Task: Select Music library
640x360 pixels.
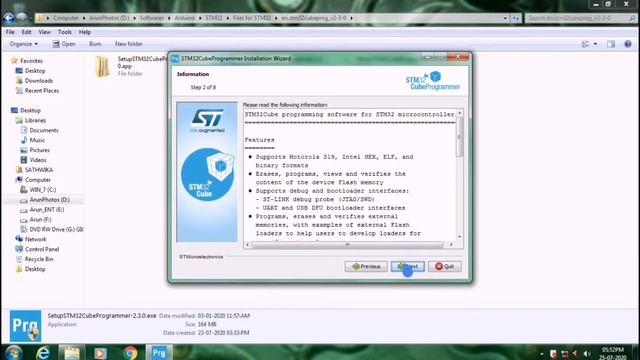Action: (37, 140)
